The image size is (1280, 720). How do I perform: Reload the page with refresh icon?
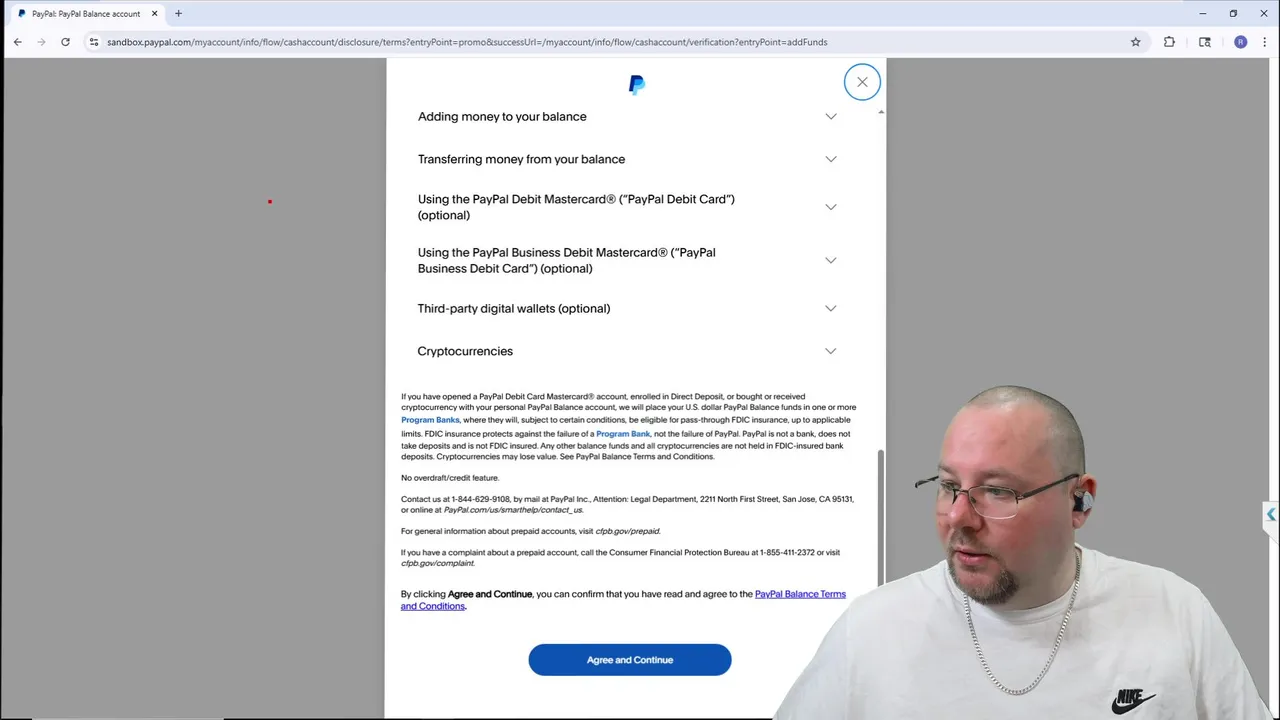(x=65, y=42)
